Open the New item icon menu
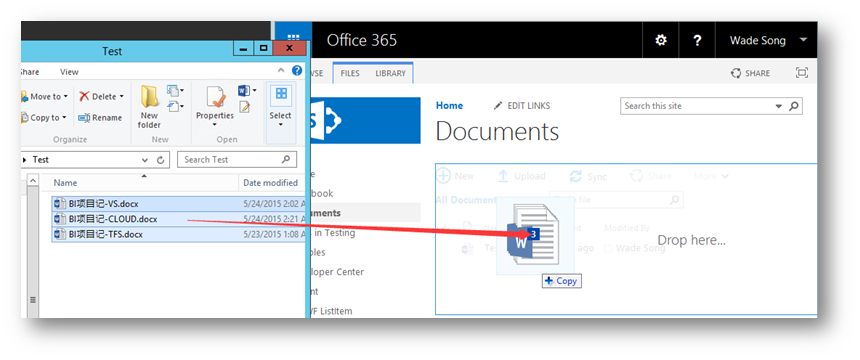The width and height of the screenshot is (860, 360). tap(175, 90)
